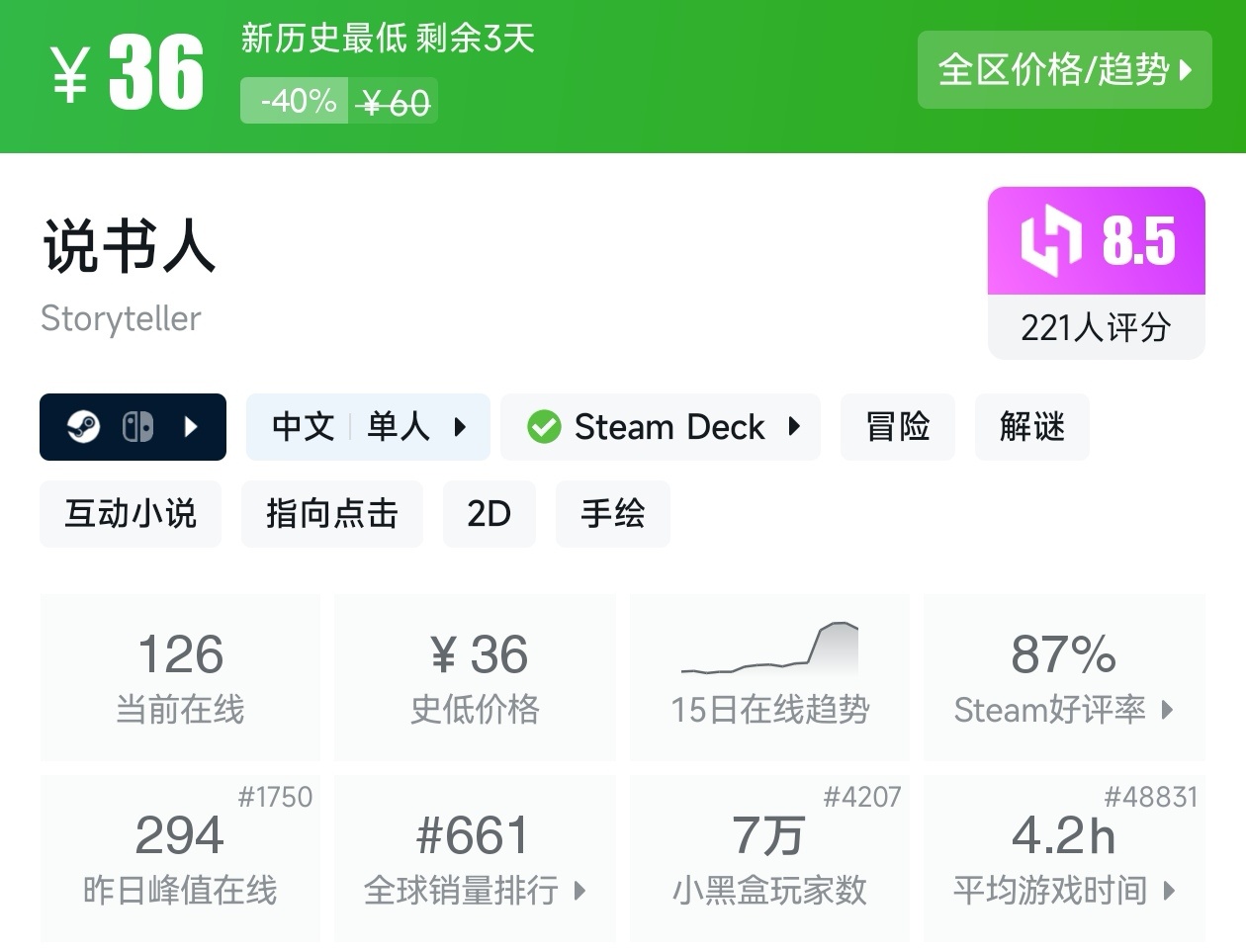Click the Nintendo Switch platform icon

tap(137, 427)
